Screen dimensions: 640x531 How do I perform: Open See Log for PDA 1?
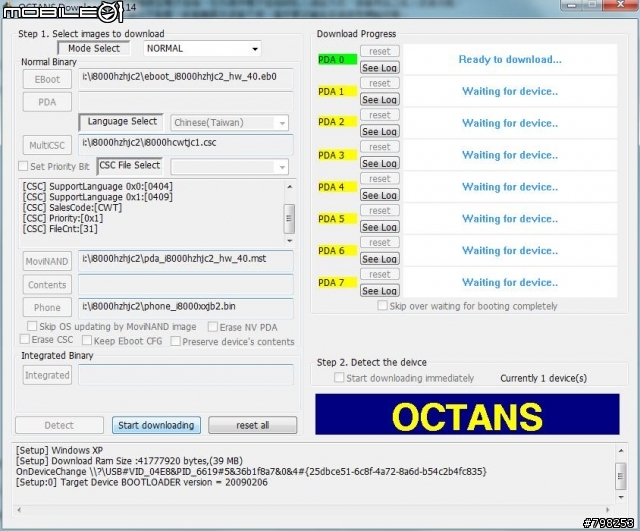[380, 100]
